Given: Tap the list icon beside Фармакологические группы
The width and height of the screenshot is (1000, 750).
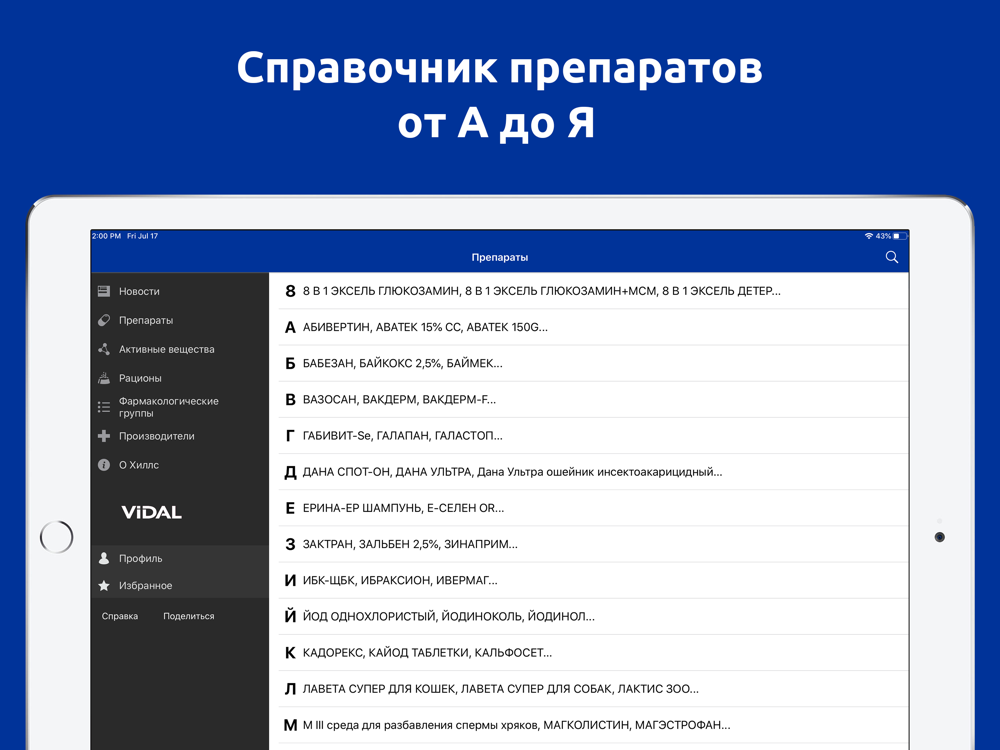Looking at the screenshot, I should pos(104,407).
